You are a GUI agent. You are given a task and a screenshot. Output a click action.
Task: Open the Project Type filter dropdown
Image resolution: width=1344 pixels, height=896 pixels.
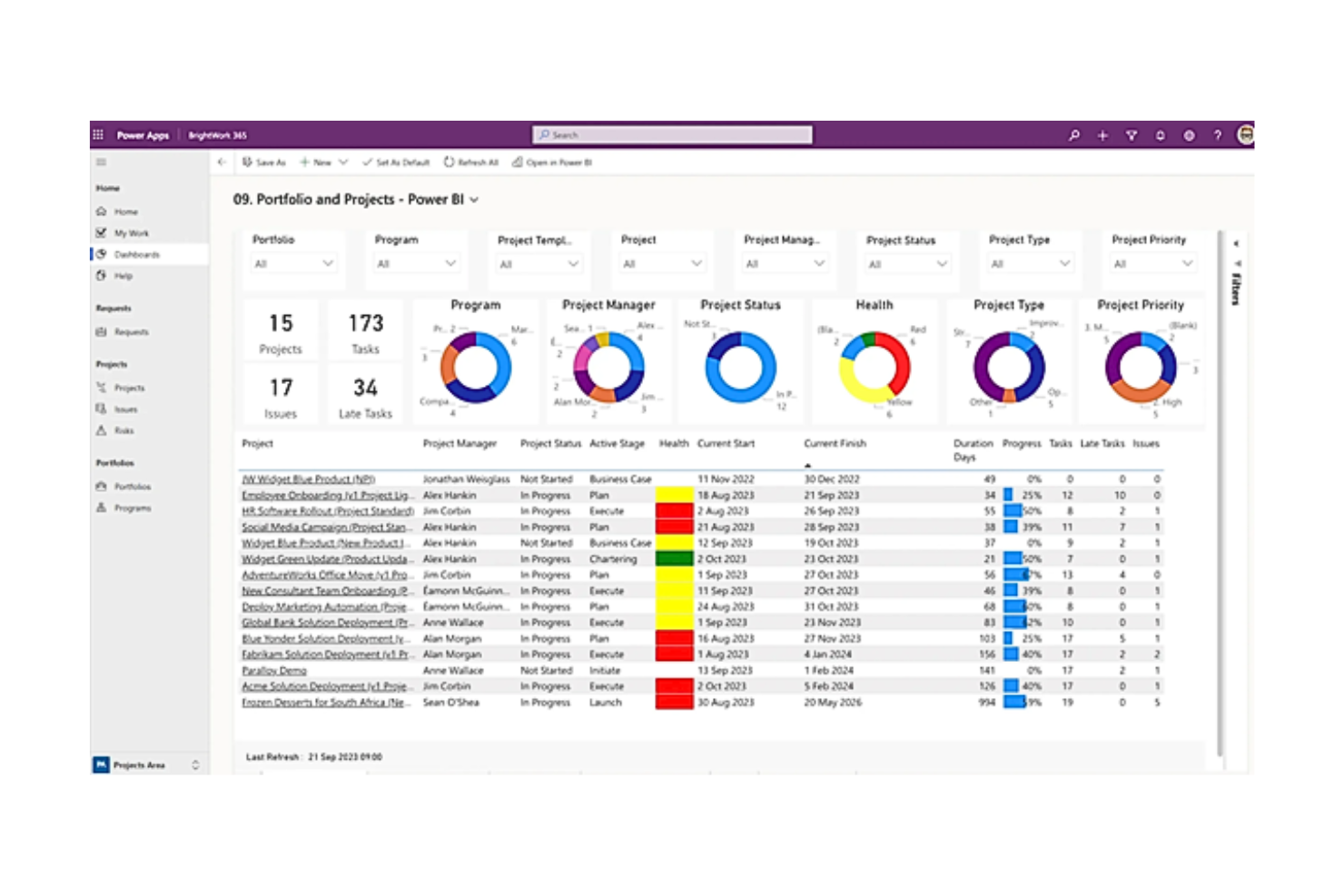pos(1031,264)
